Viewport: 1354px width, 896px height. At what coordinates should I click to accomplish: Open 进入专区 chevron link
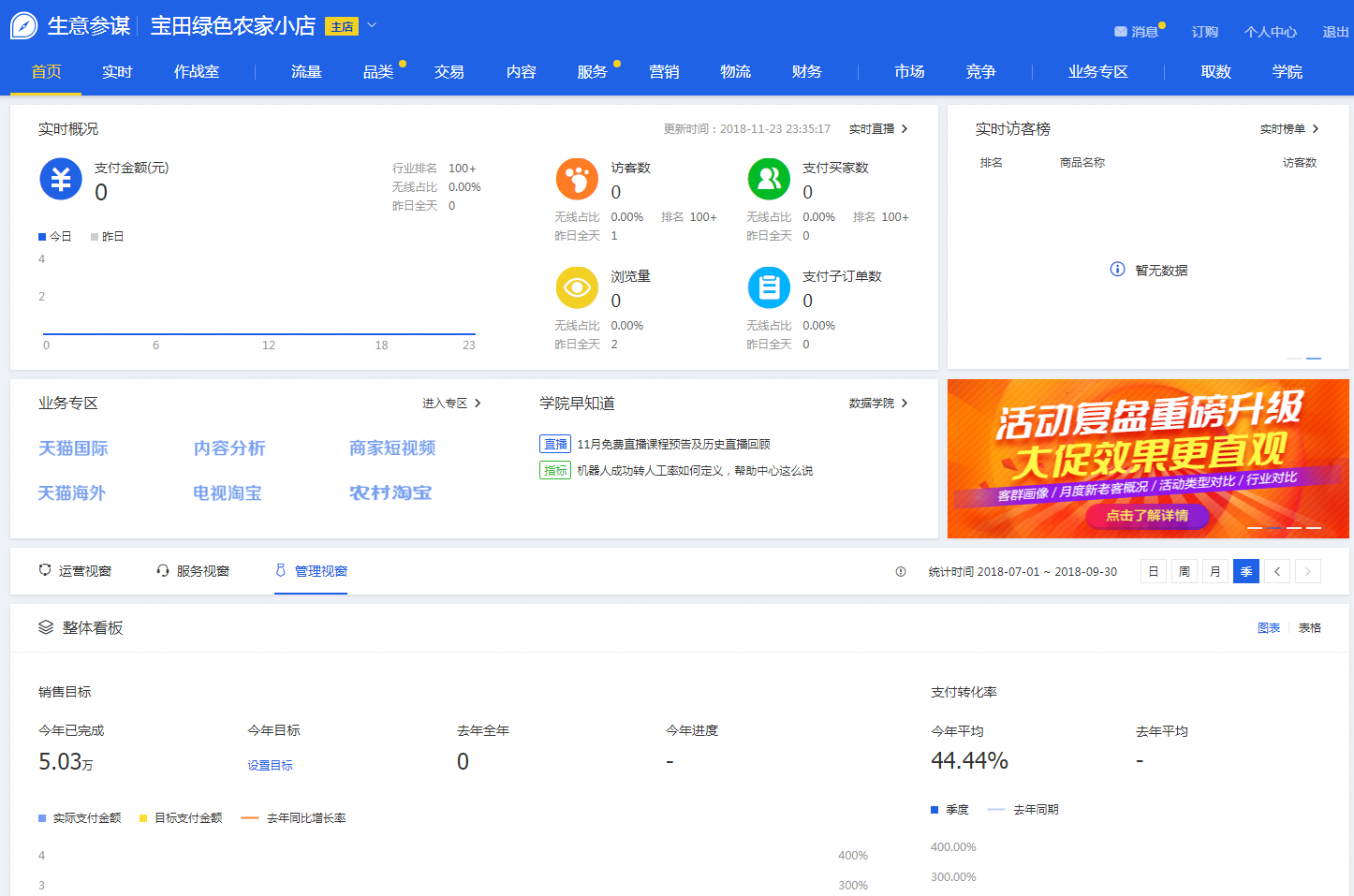tap(451, 404)
